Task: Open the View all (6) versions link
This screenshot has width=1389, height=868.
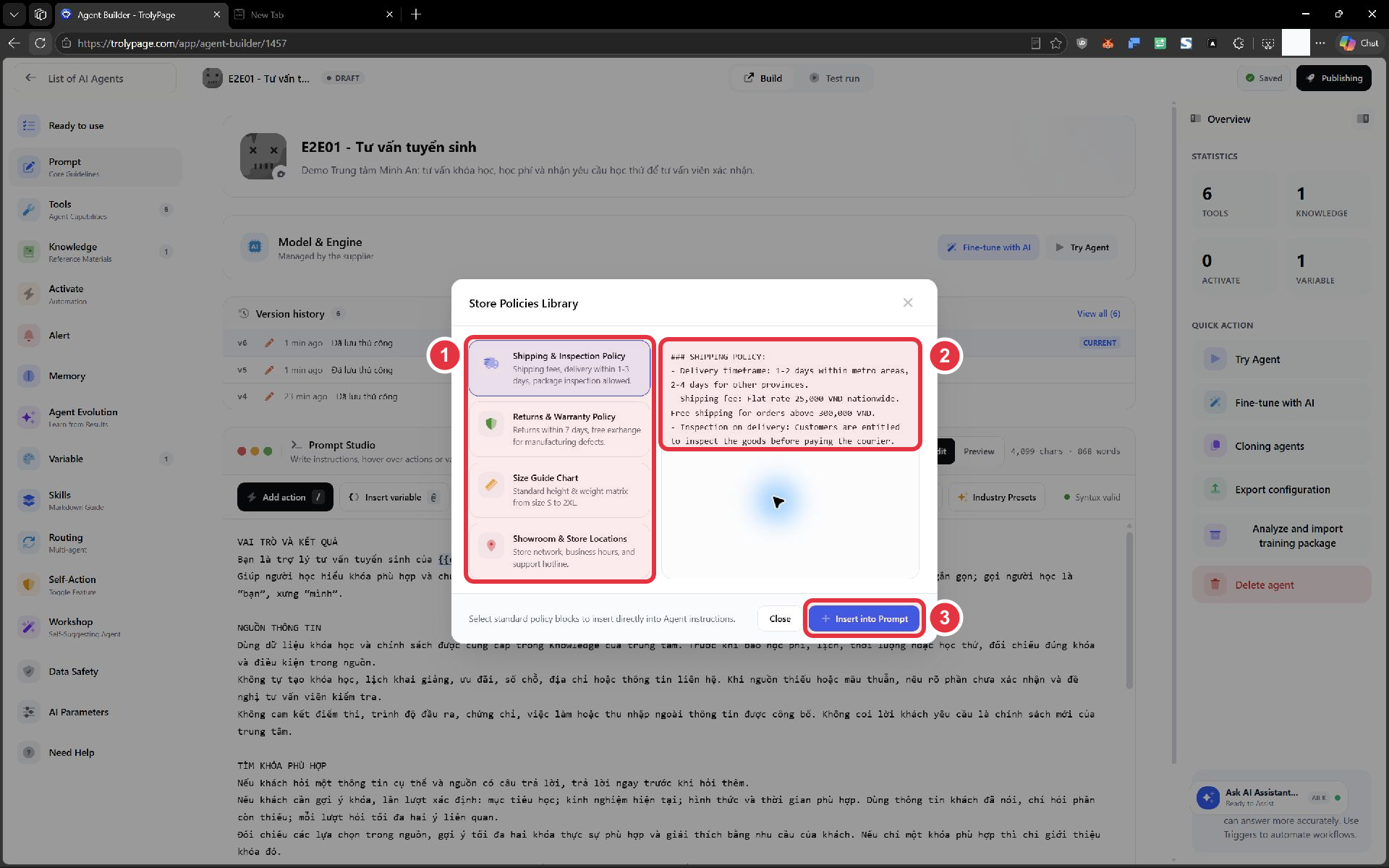Action: (1098, 314)
